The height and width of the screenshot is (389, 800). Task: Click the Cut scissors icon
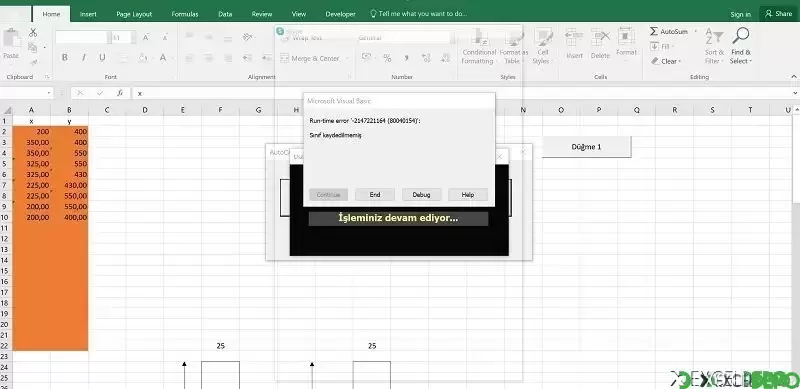(x=33, y=33)
